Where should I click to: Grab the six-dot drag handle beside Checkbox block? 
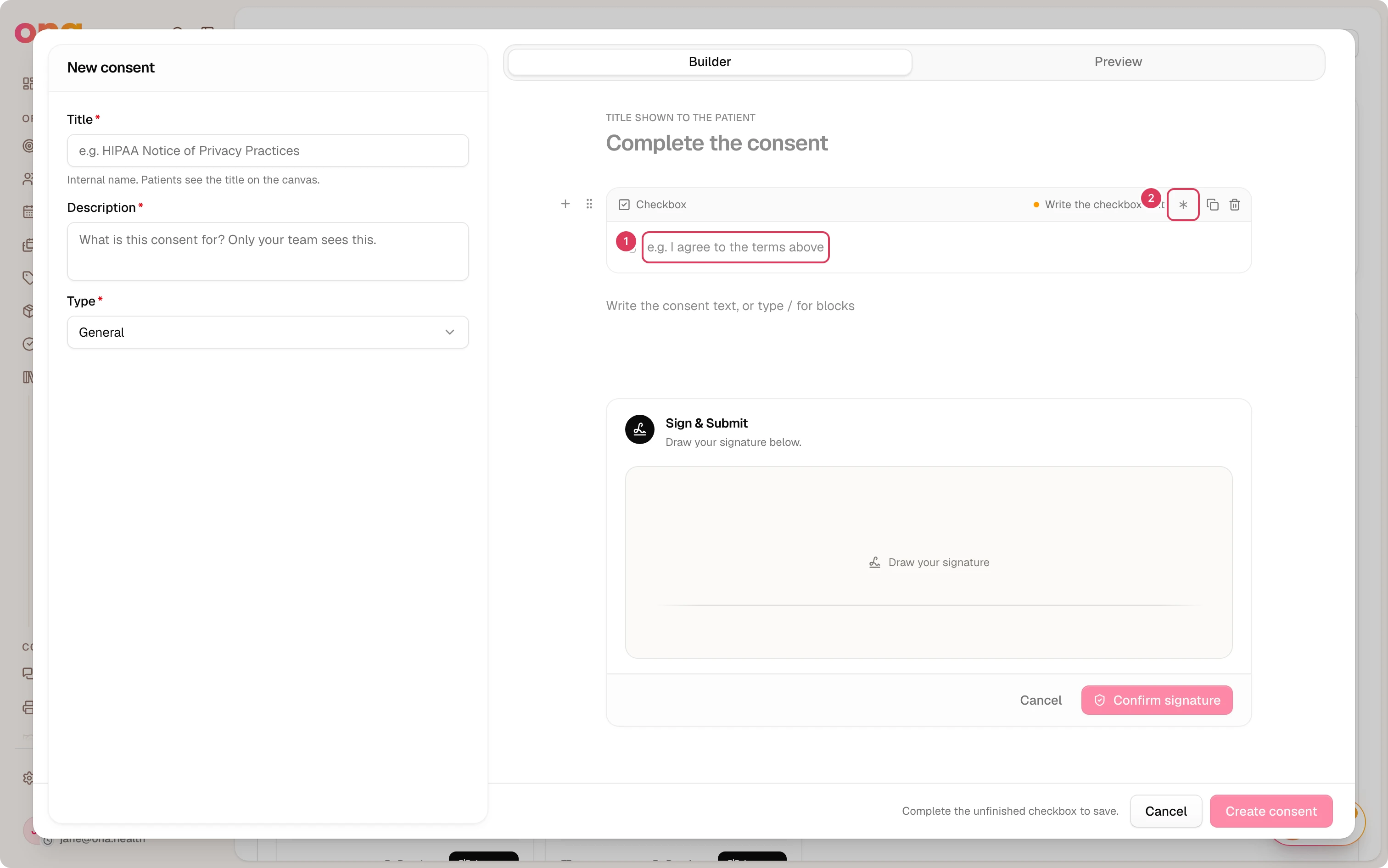[589, 204]
